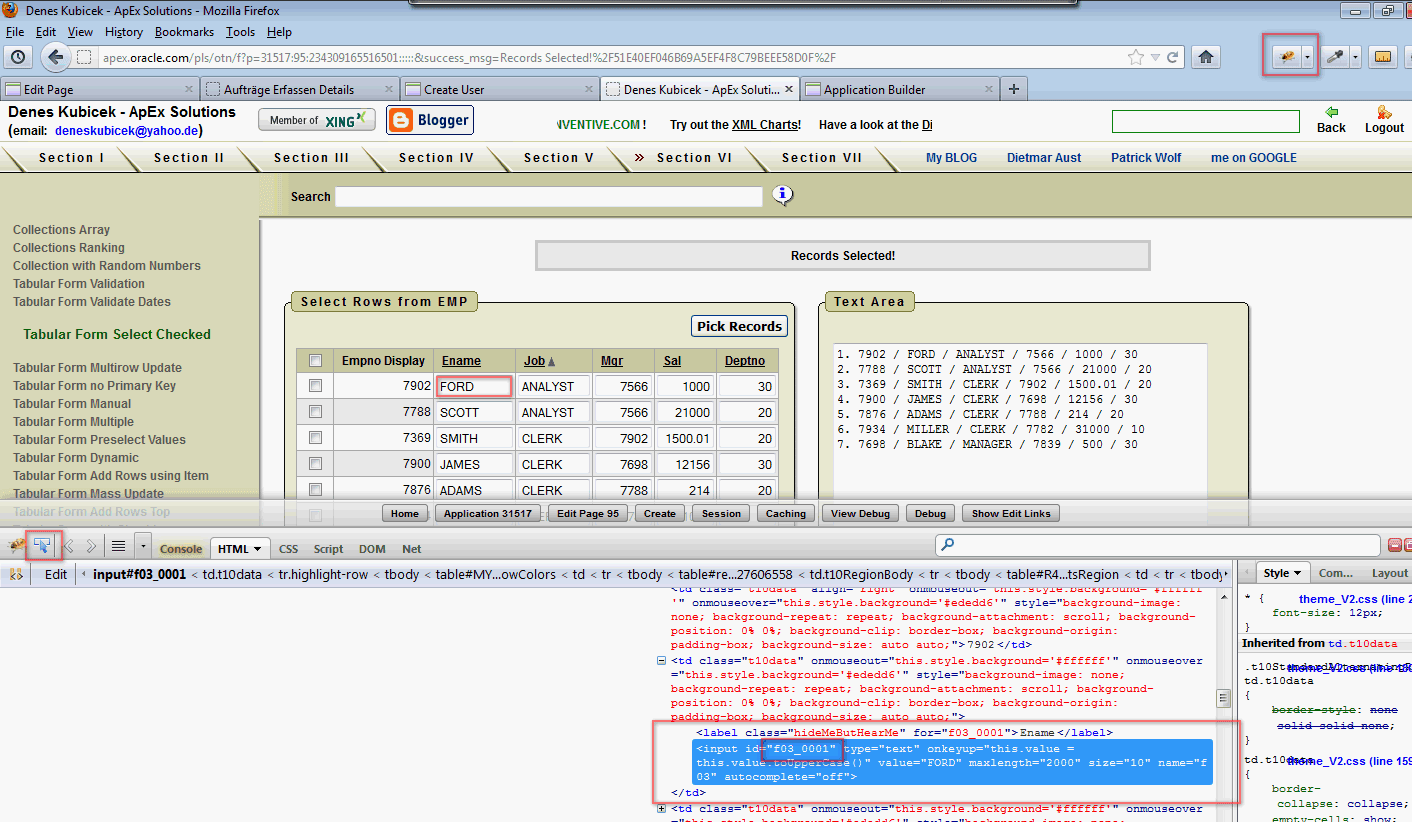Switch to Firebug CSS tab

click(x=288, y=549)
